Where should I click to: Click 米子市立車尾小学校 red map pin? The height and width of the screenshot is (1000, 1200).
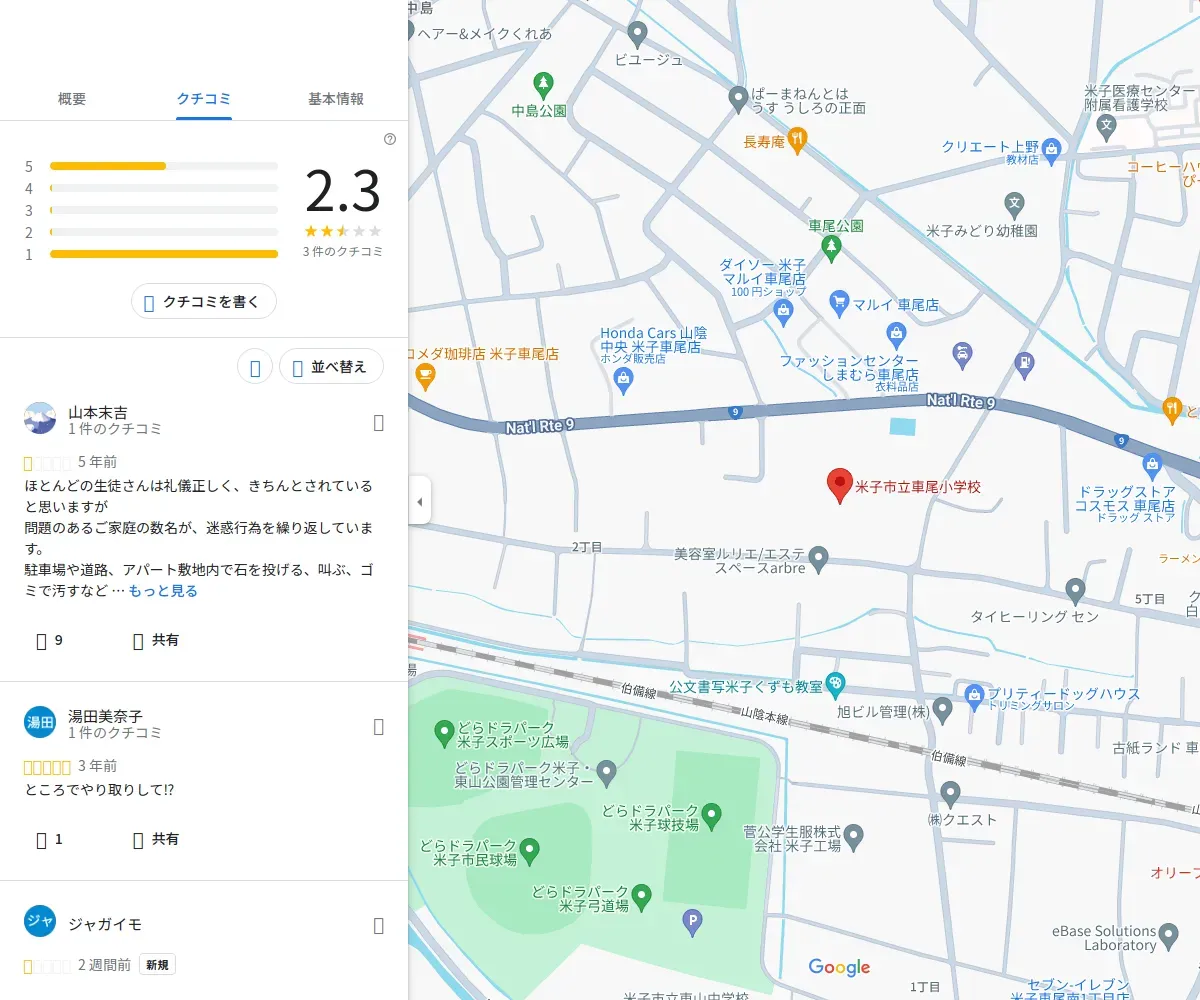839,486
